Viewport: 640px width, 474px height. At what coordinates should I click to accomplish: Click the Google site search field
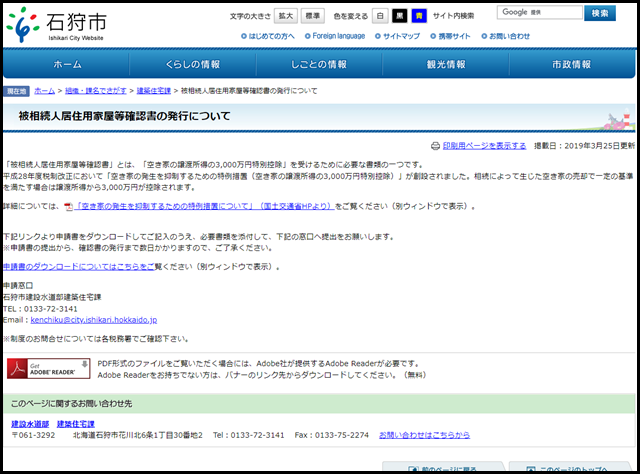(x=539, y=13)
